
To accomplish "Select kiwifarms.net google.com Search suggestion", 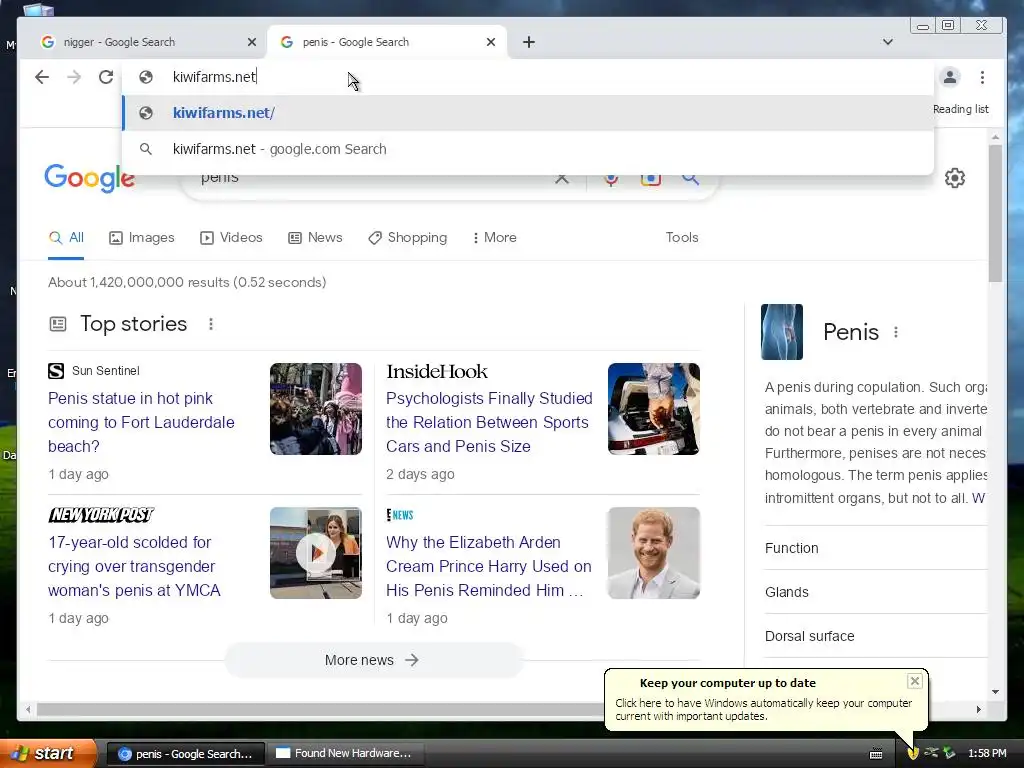I will point(528,149).
